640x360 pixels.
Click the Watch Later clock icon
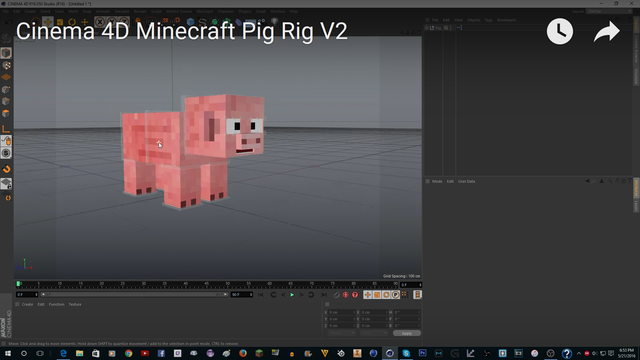pos(560,31)
